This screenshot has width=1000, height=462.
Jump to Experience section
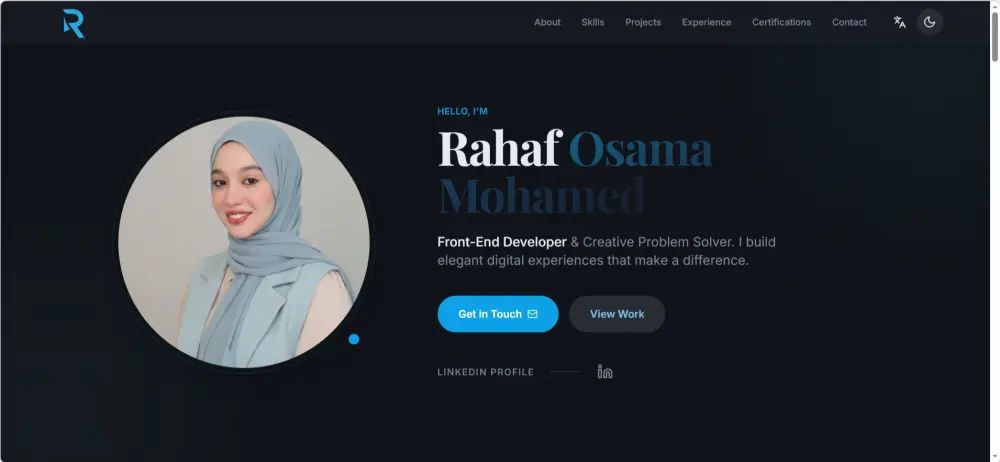point(707,22)
